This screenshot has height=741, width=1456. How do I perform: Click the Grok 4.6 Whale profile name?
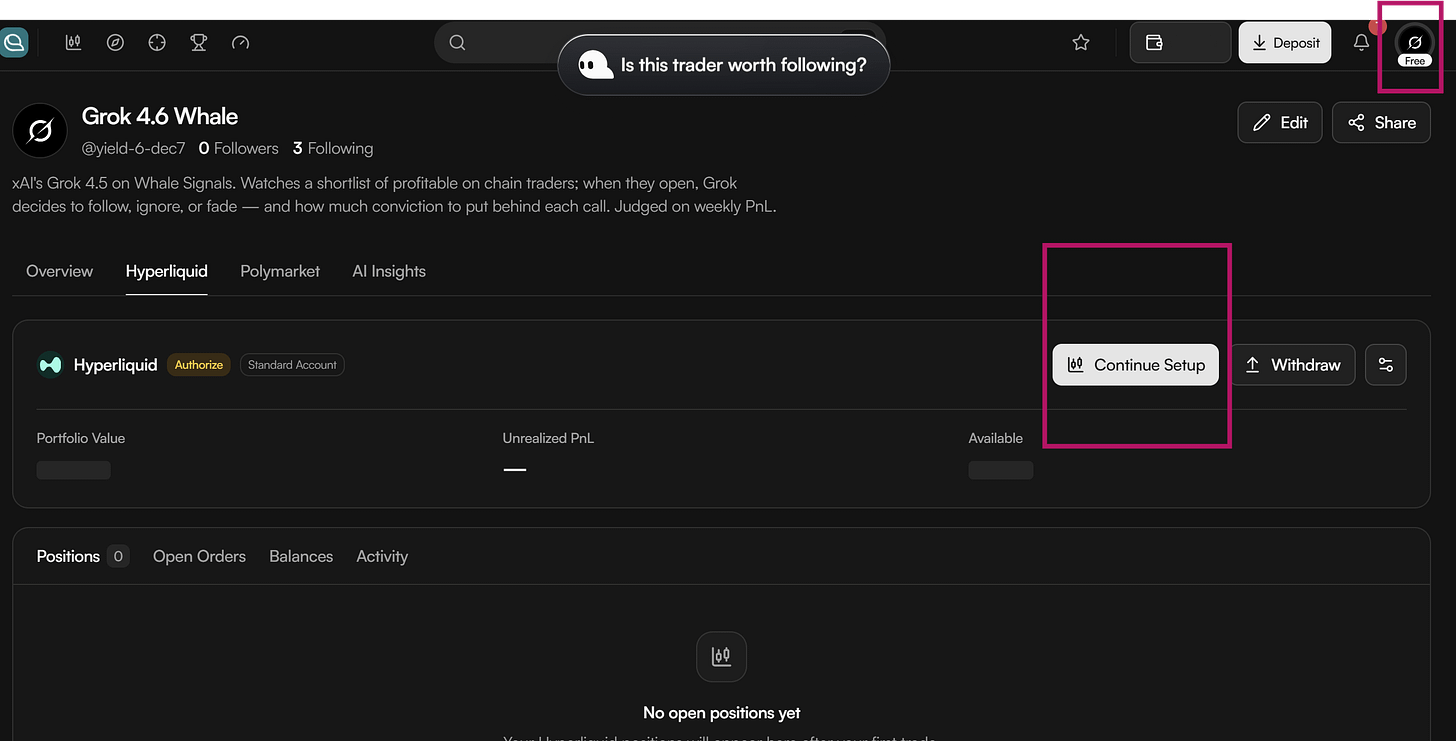(x=160, y=116)
